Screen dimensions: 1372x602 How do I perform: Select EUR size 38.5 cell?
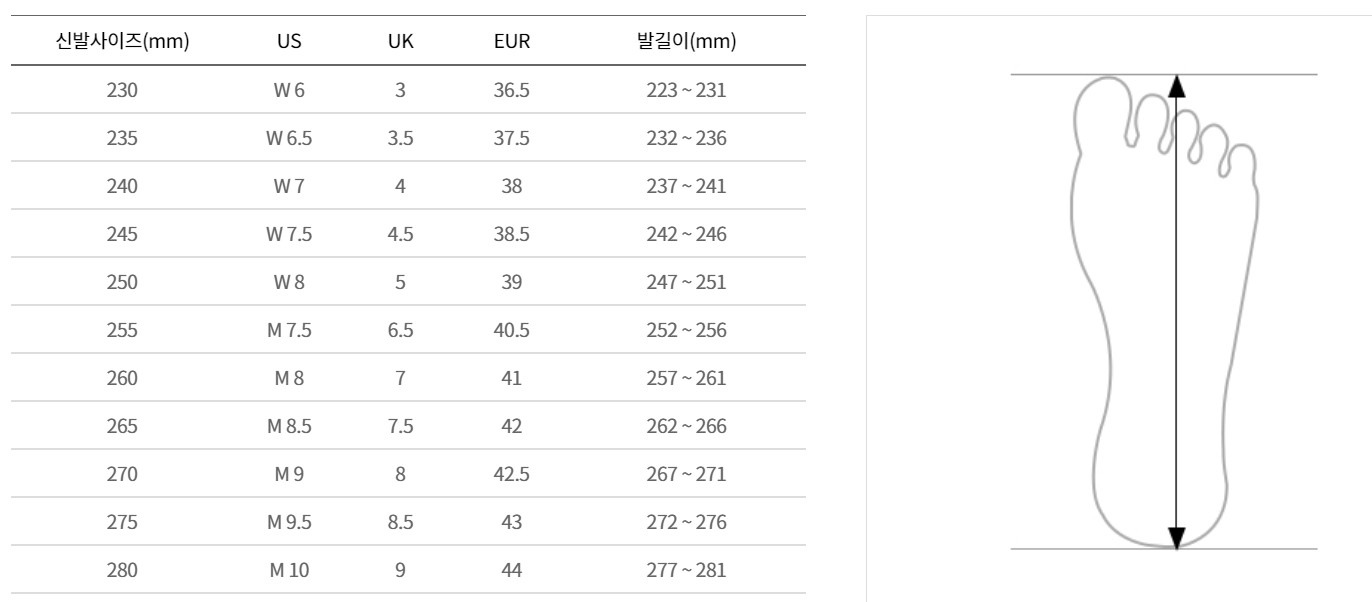click(513, 234)
